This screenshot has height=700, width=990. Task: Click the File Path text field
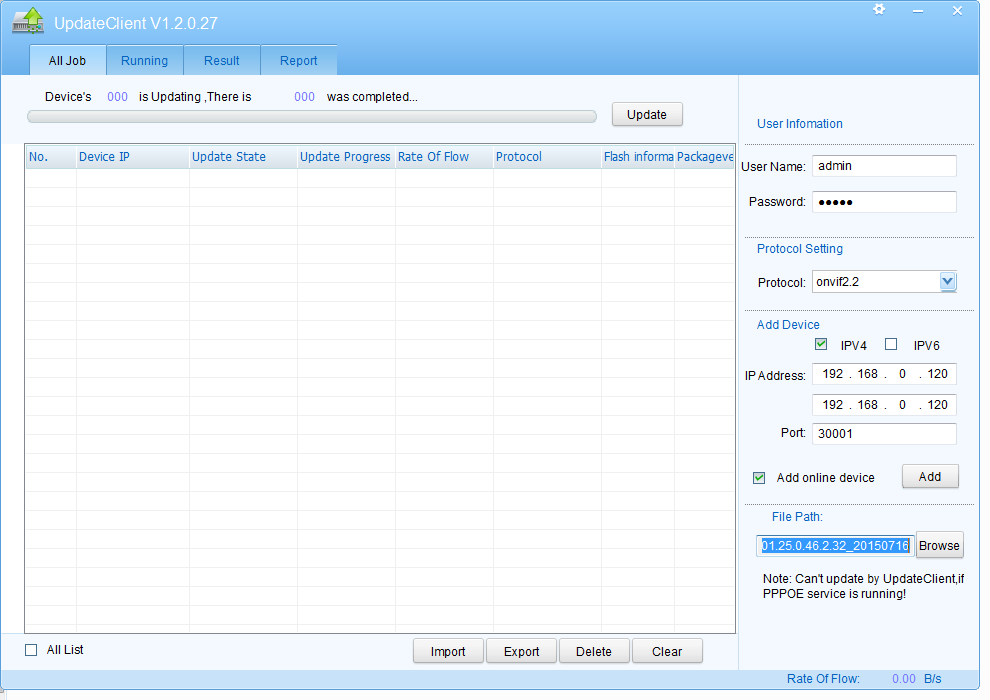click(x=835, y=545)
